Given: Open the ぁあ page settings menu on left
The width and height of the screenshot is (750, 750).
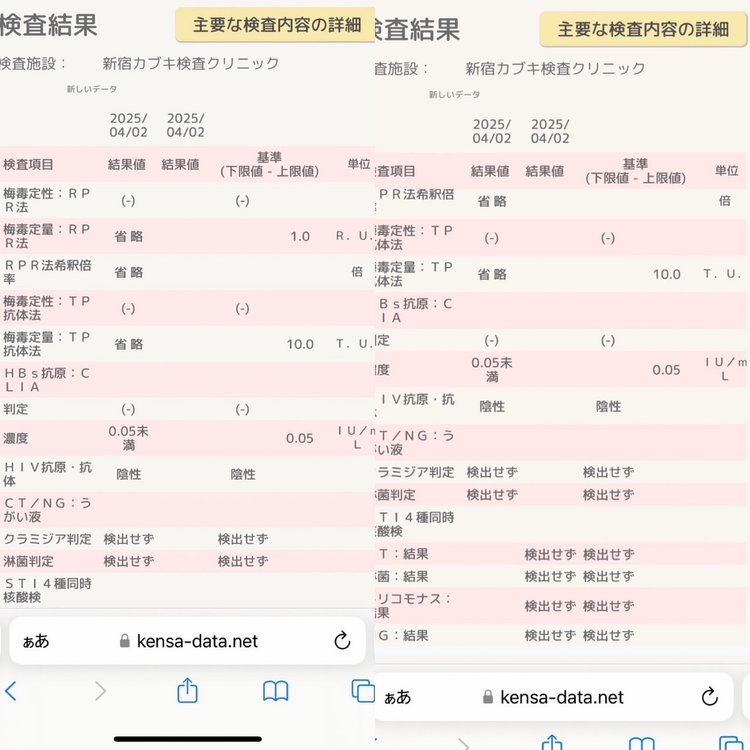Looking at the screenshot, I should (x=35, y=641).
